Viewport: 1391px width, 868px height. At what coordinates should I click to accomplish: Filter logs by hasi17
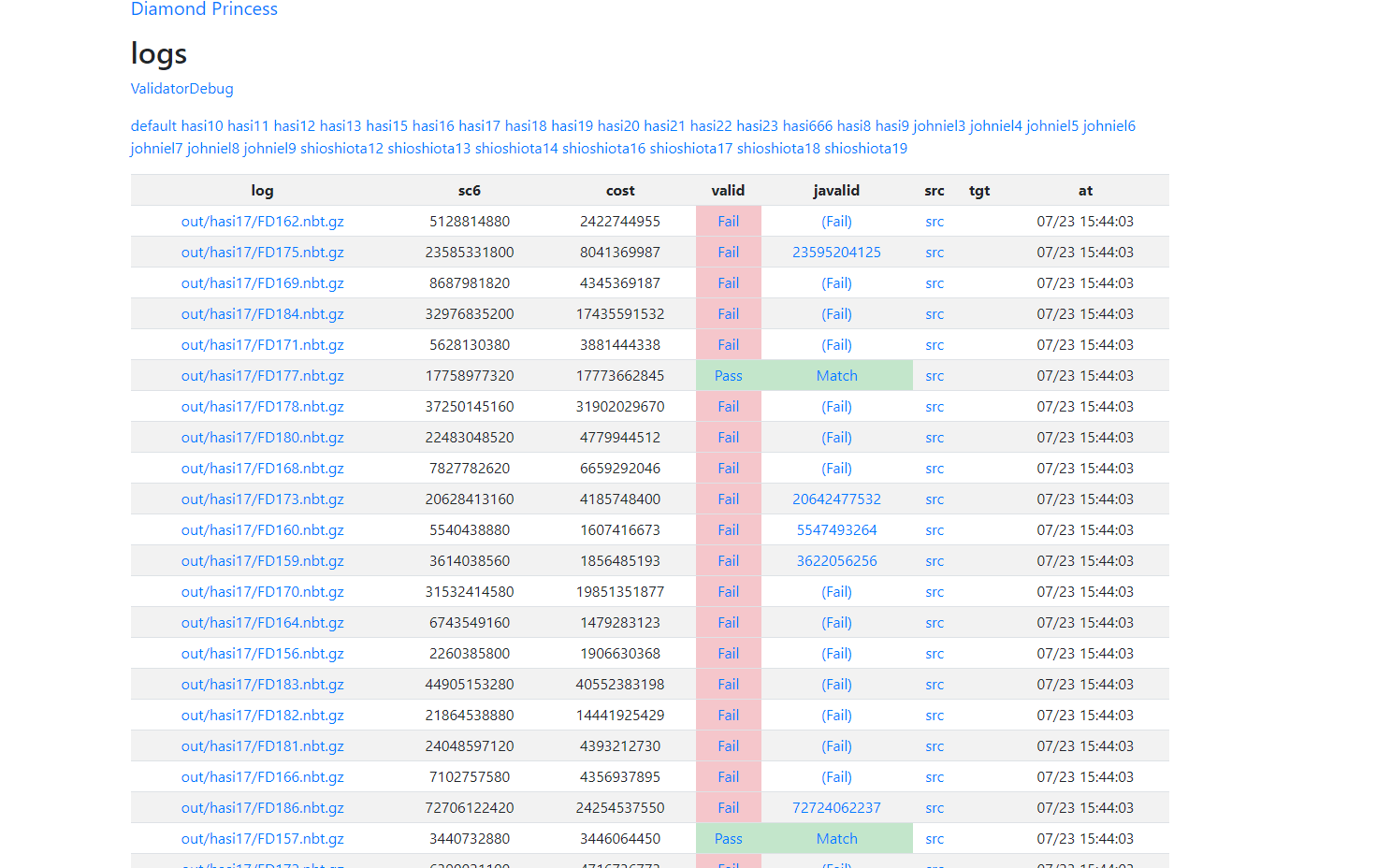[479, 126]
